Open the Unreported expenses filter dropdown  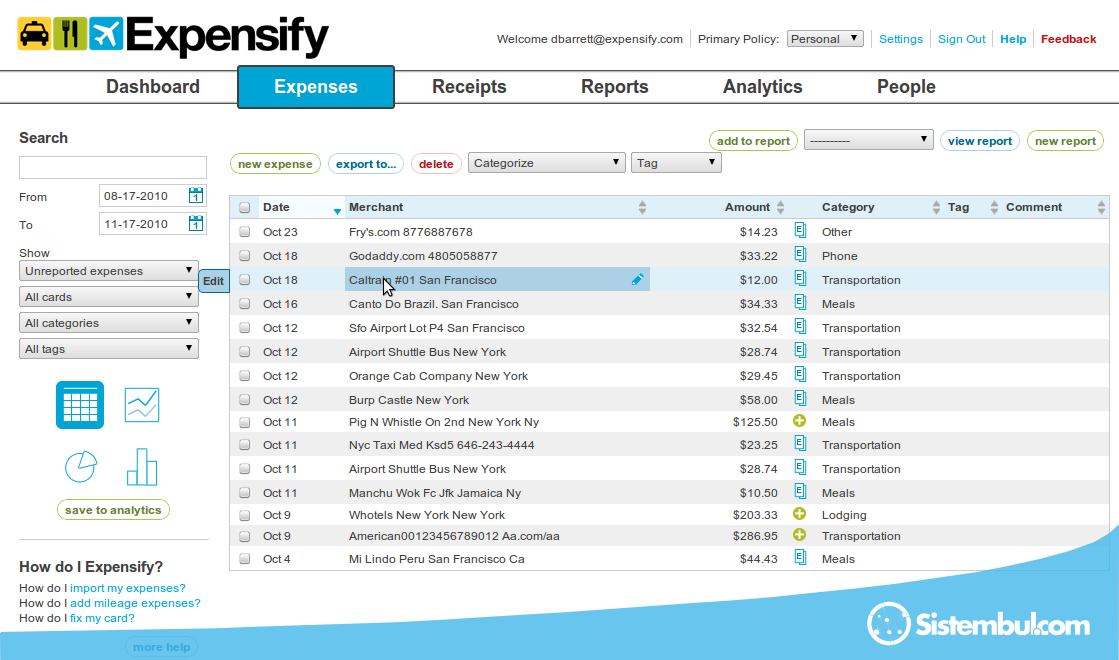tap(108, 270)
